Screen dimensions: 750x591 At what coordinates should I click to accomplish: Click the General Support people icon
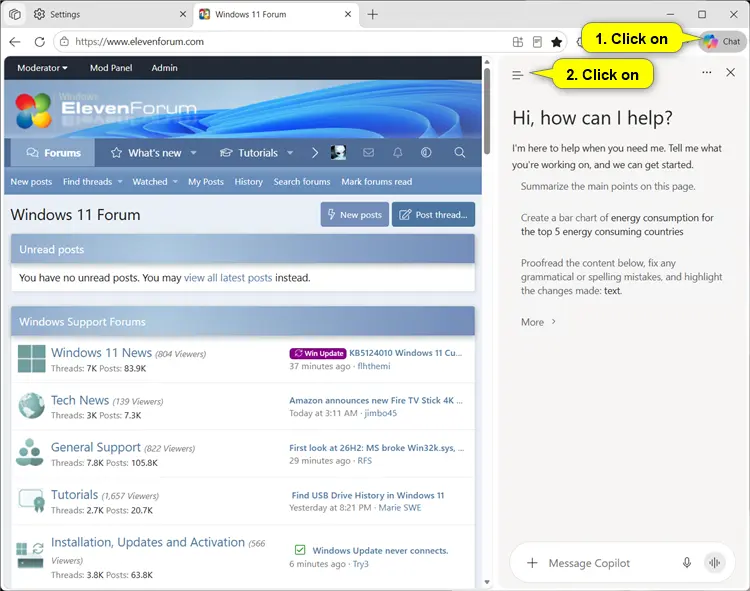[x=30, y=452]
